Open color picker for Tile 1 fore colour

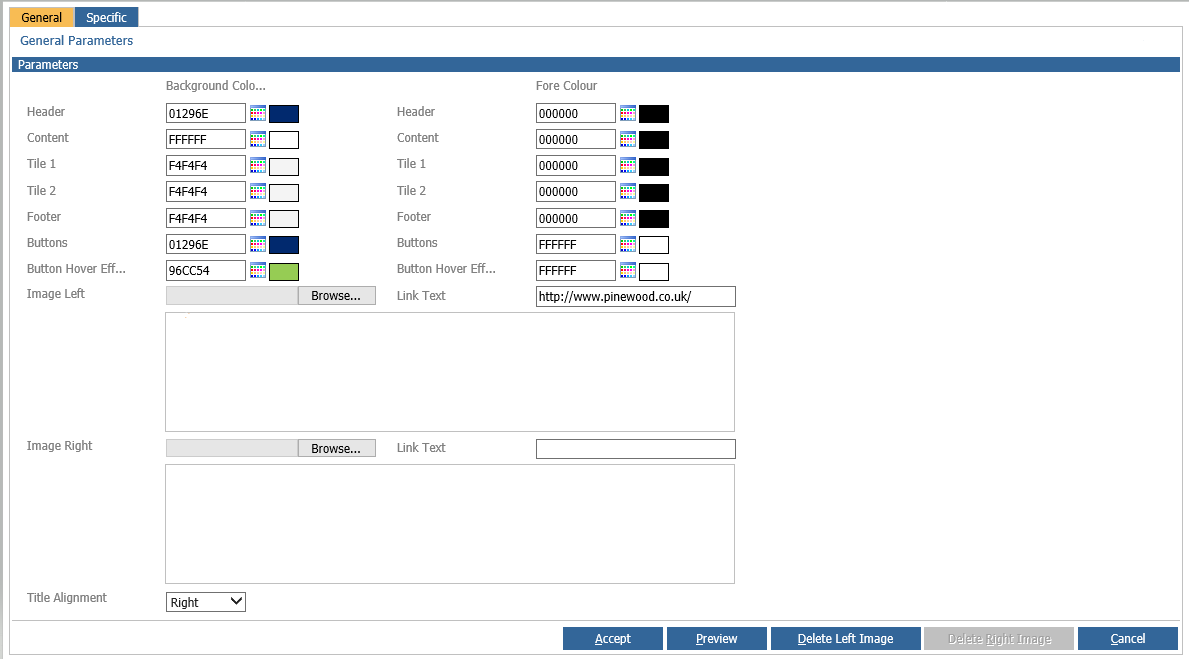coord(628,166)
